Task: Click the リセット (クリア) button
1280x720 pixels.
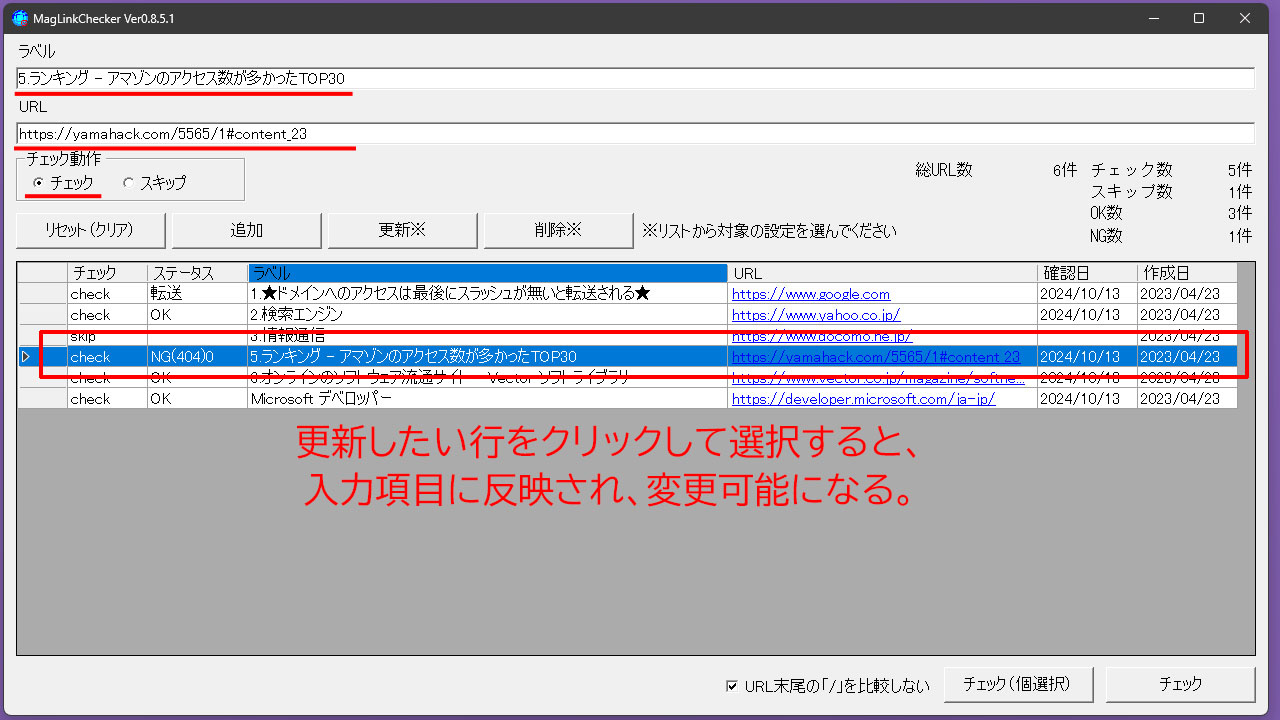Action: coord(90,230)
